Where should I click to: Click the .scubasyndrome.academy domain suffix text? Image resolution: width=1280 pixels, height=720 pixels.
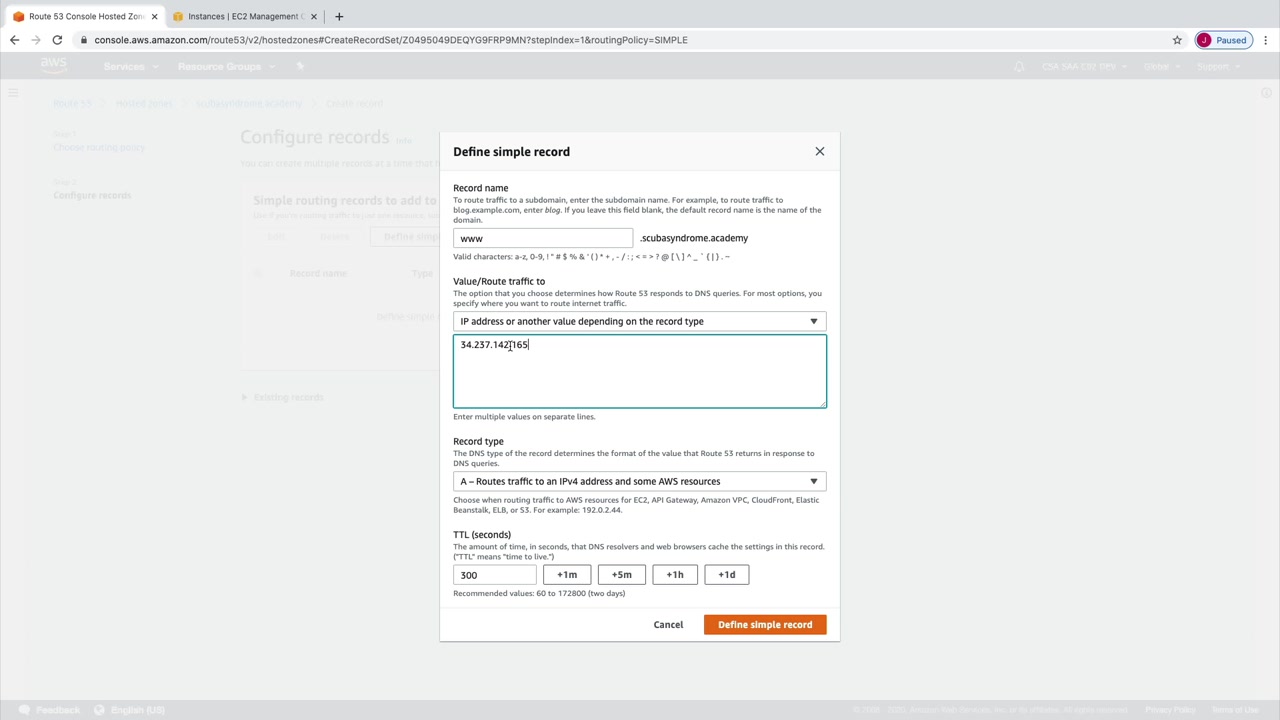(x=694, y=238)
